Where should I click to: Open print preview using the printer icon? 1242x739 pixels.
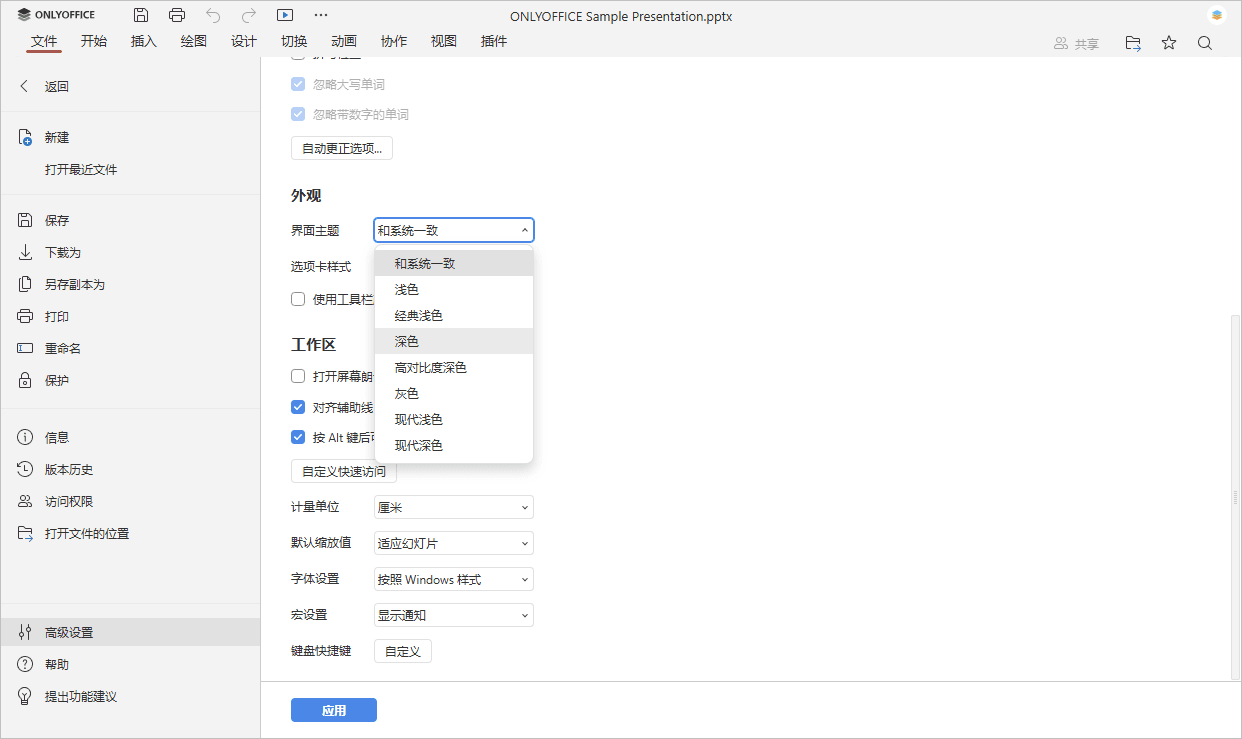177,14
